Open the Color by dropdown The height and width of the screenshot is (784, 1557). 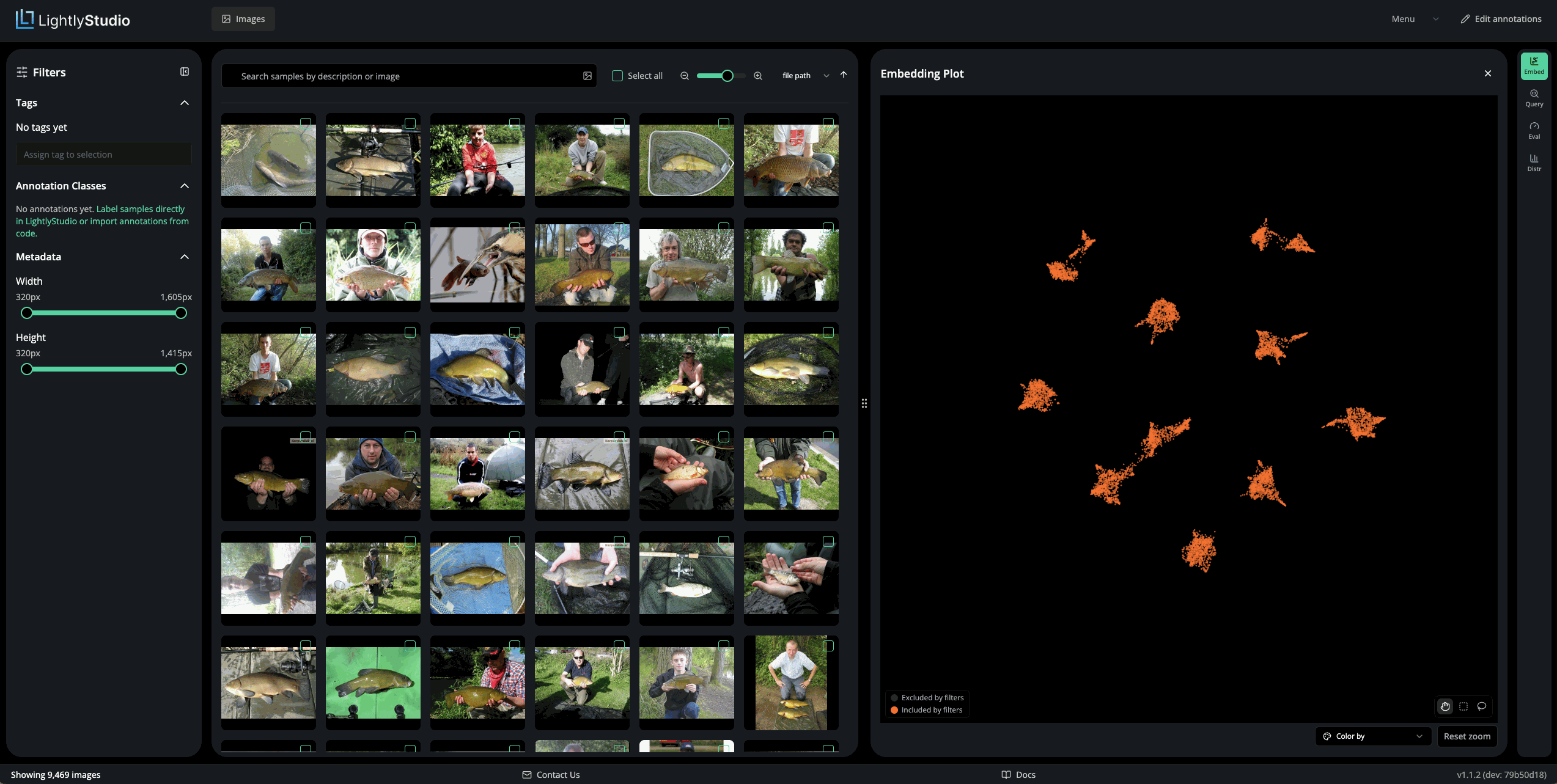1373,736
